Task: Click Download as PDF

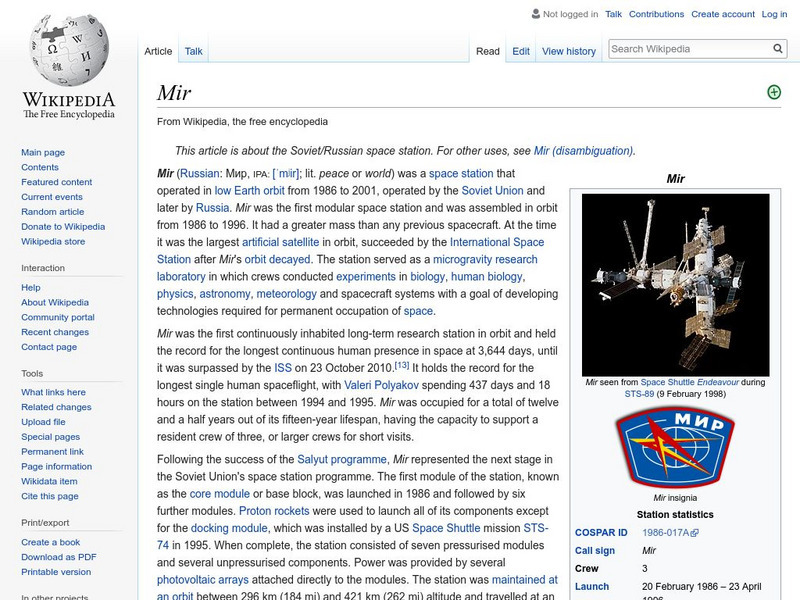Action: point(61,555)
